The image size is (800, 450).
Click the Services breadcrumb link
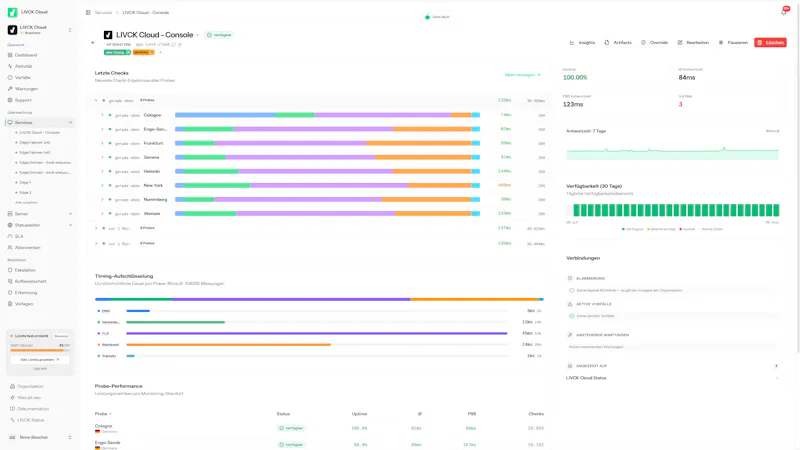103,12
